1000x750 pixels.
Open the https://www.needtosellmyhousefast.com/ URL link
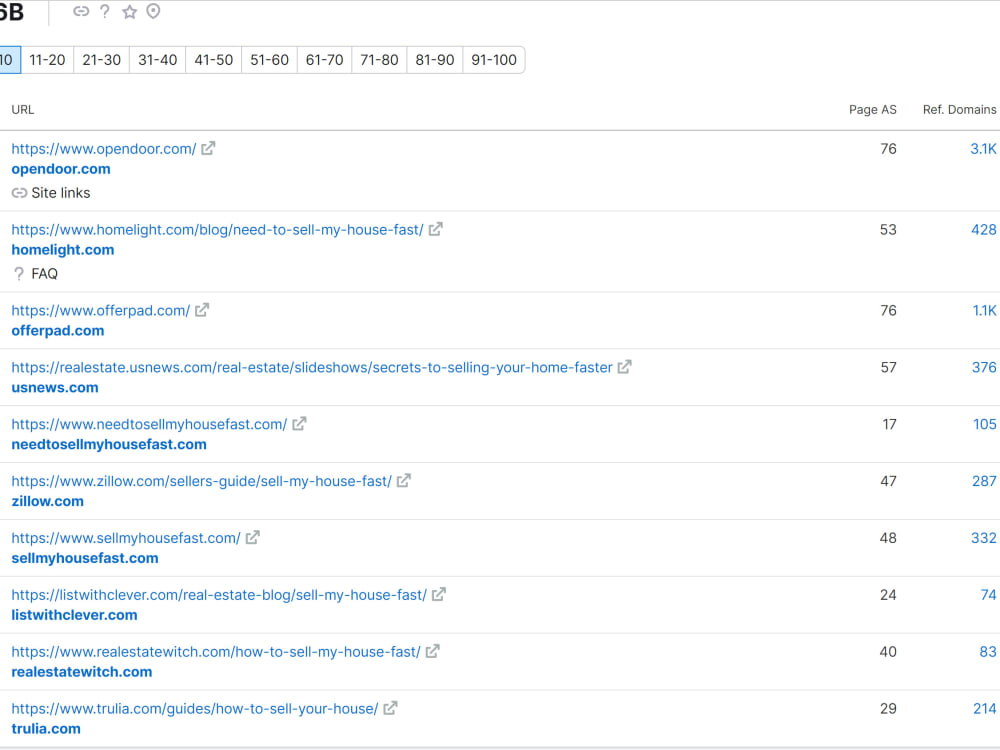[149, 424]
